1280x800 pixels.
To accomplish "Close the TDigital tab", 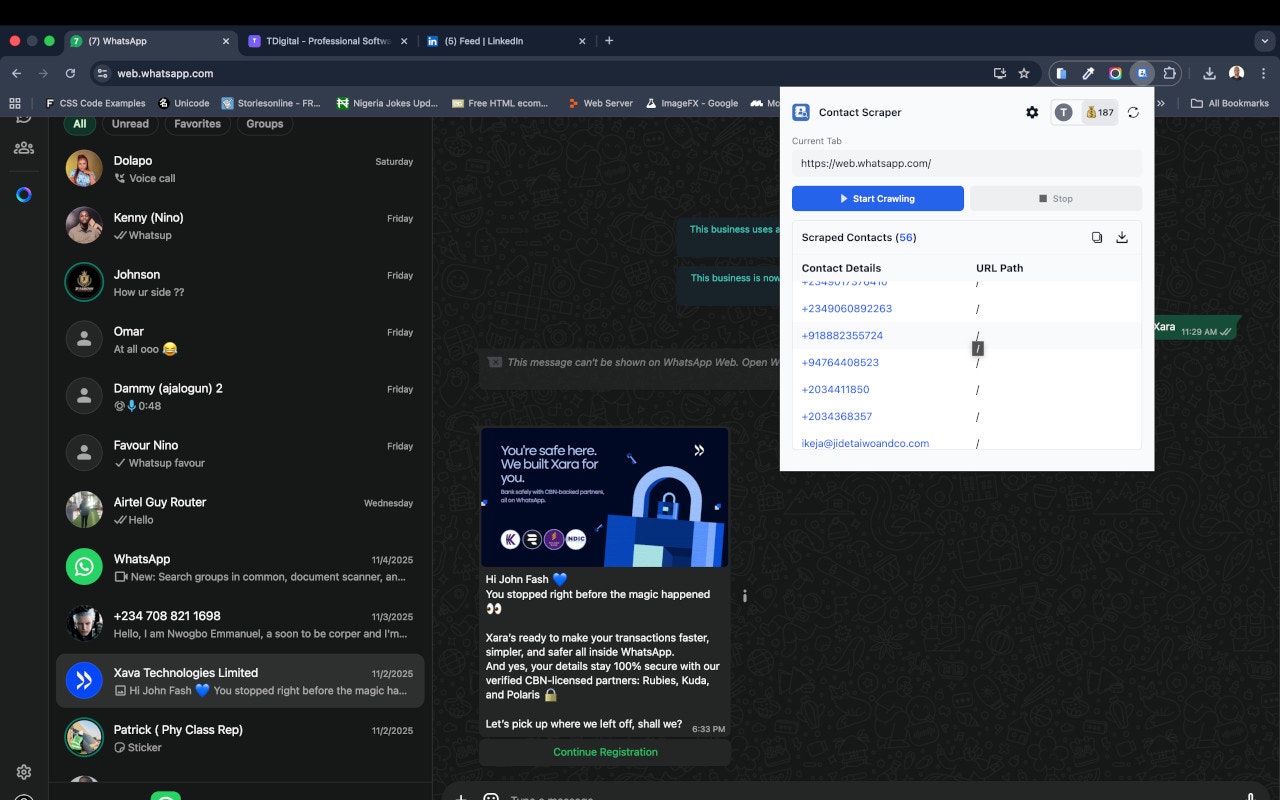I will pyautogui.click(x=404, y=41).
